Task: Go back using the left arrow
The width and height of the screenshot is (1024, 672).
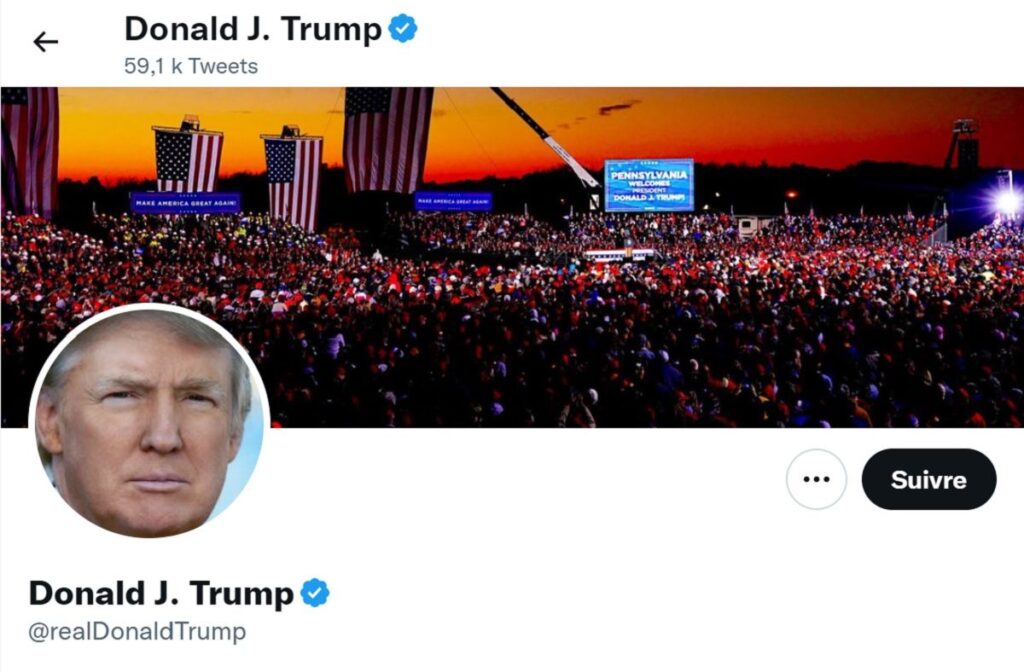Action: click(x=46, y=42)
